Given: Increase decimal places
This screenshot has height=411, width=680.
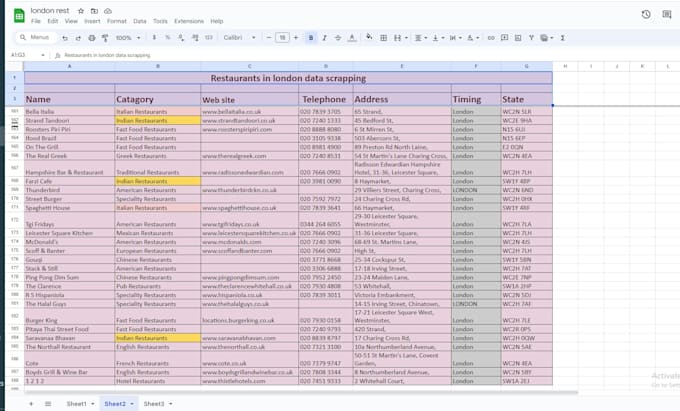Looking at the screenshot, I should tap(195, 38).
